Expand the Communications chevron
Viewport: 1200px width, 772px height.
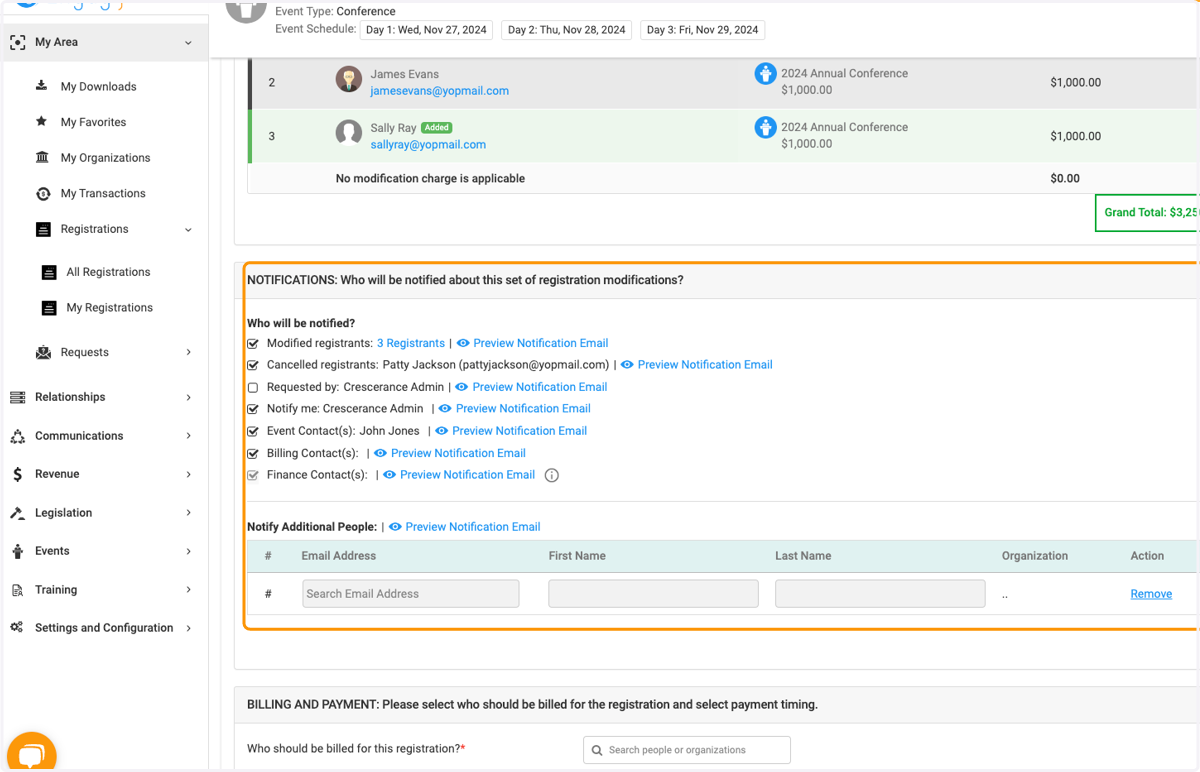point(189,436)
